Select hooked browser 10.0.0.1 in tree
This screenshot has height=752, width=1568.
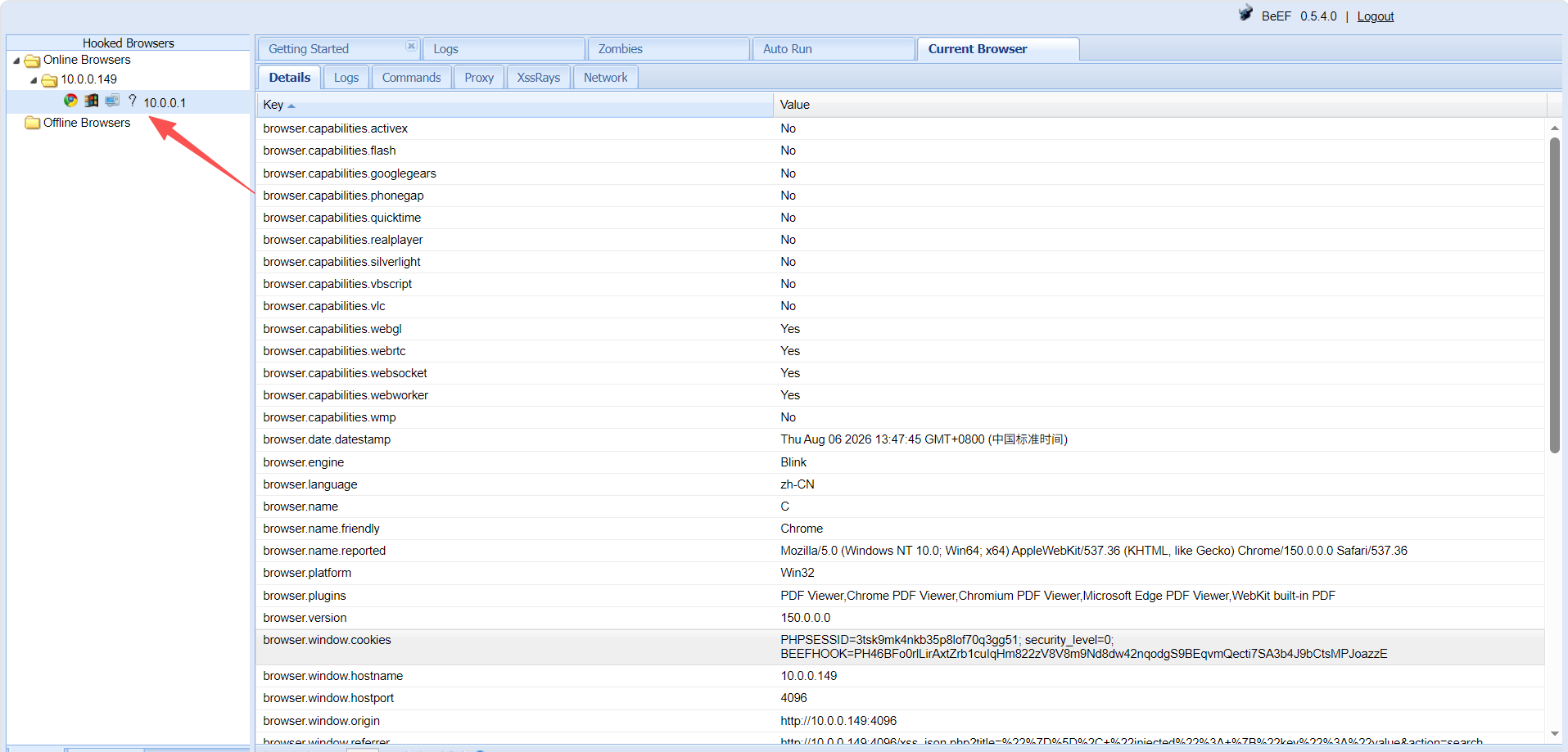click(165, 102)
